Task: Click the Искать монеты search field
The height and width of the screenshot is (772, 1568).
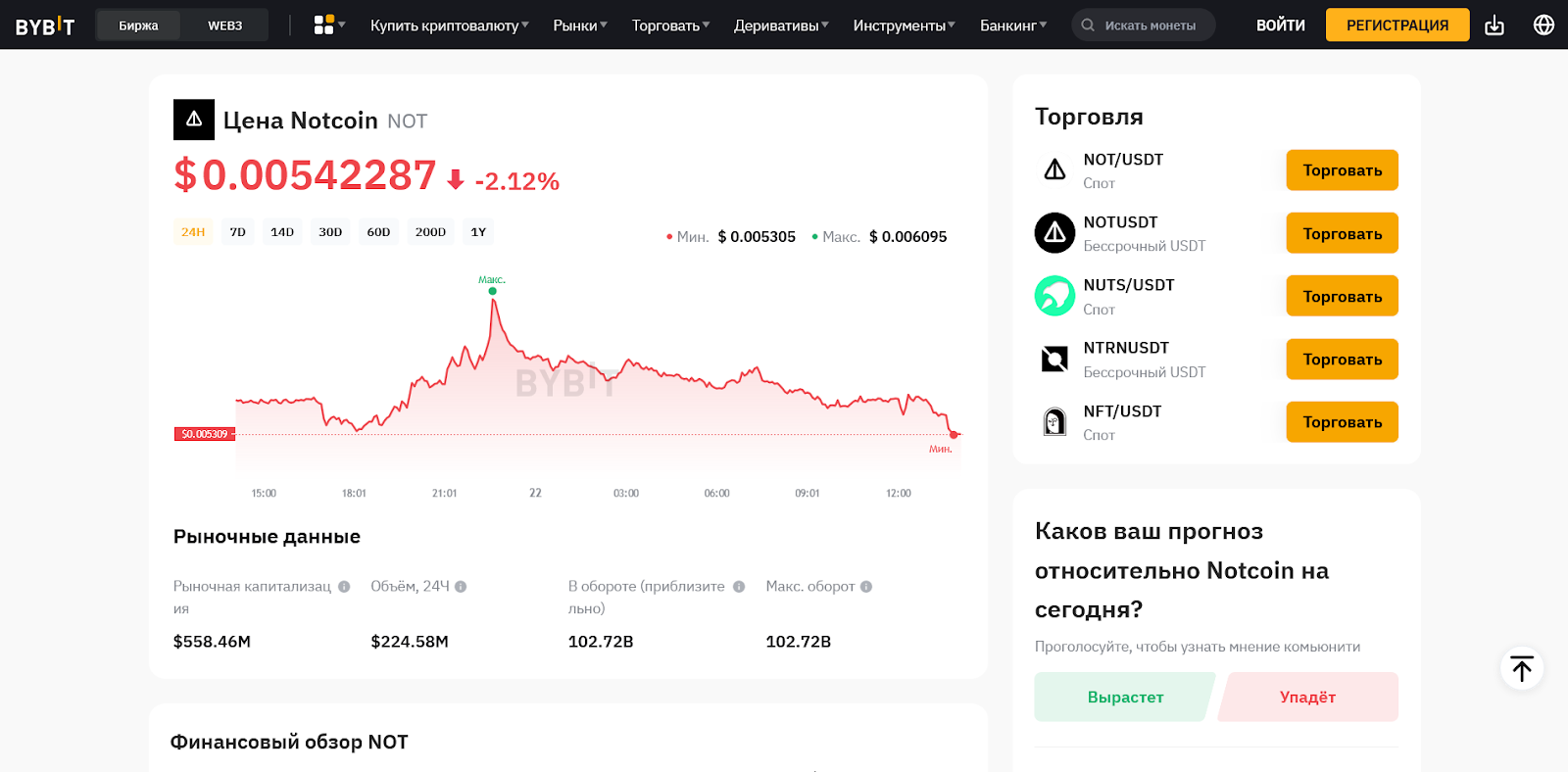Action: pyautogui.click(x=1149, y=25)
